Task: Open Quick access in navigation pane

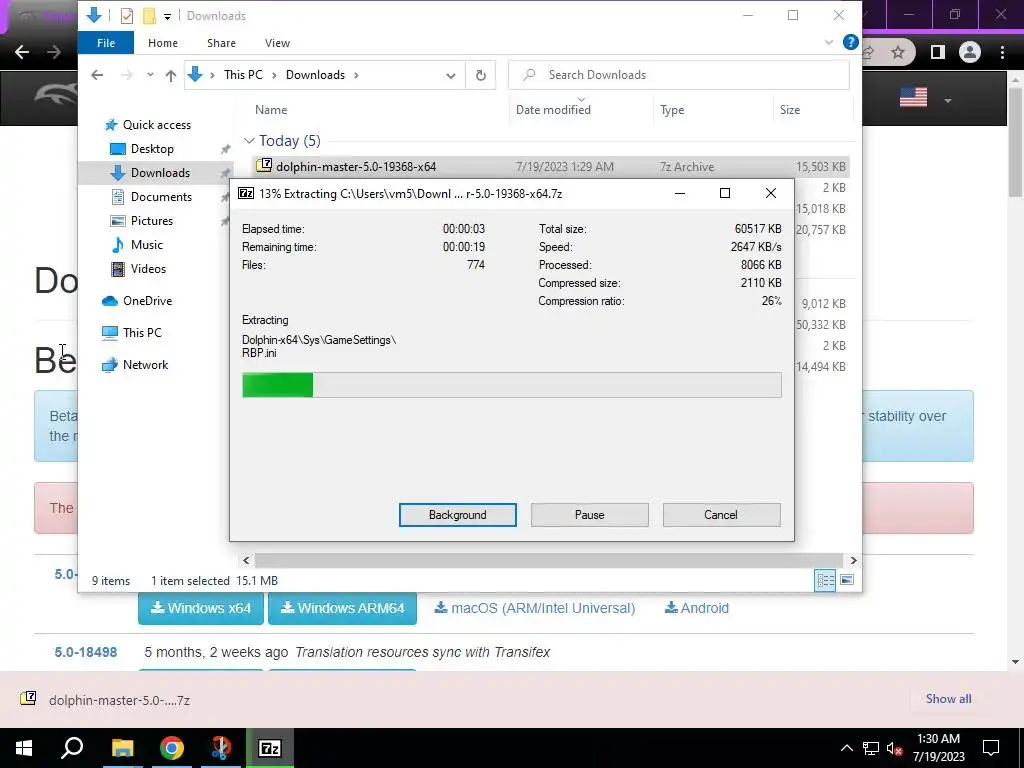Action: (x=157, y=125)
